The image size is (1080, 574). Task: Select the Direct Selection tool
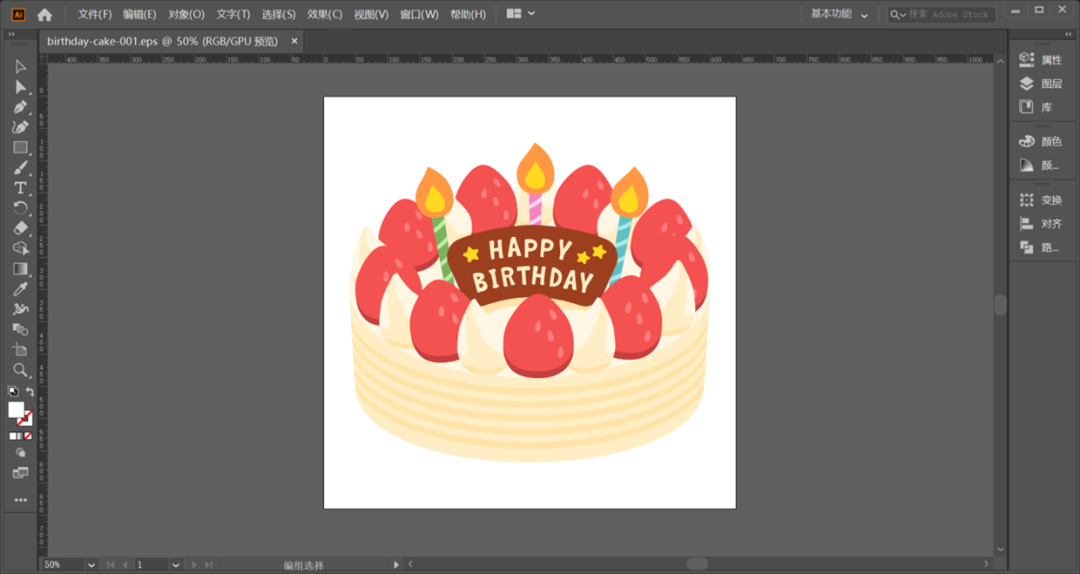20,88
